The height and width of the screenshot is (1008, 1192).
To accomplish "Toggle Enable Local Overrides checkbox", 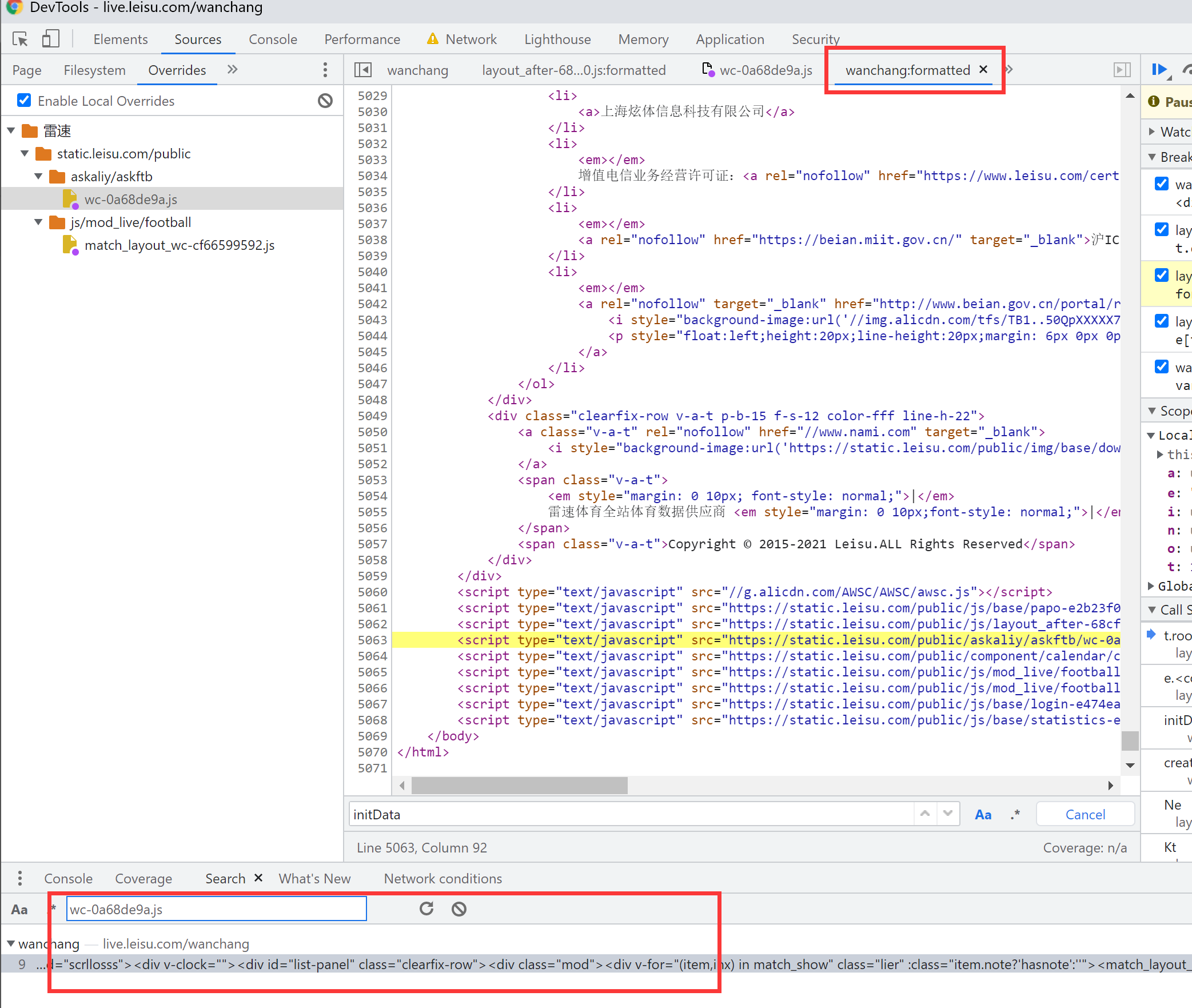I will click(x=24, y=101).
